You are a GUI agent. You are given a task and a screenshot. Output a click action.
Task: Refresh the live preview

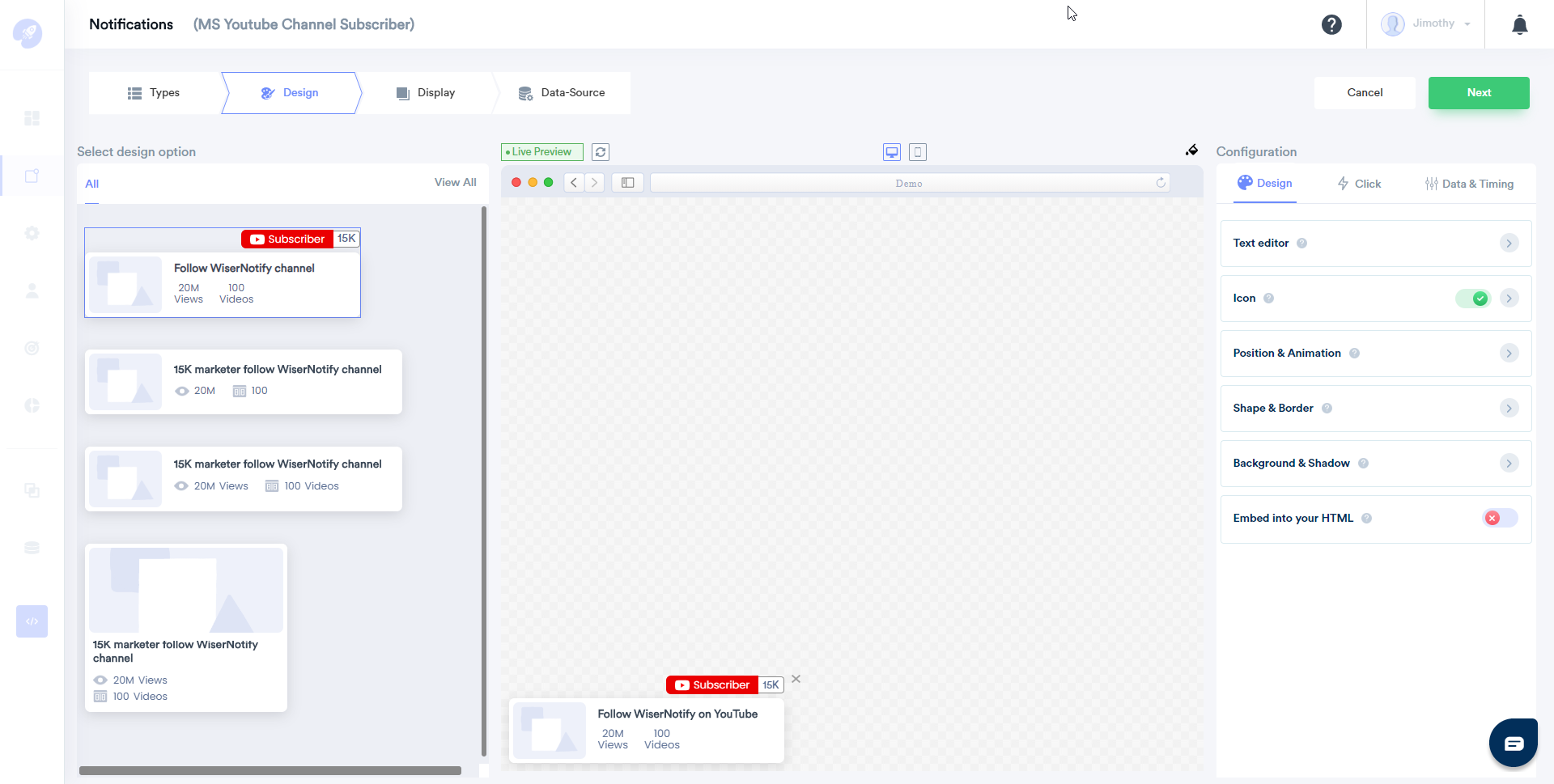pos(601,152)
